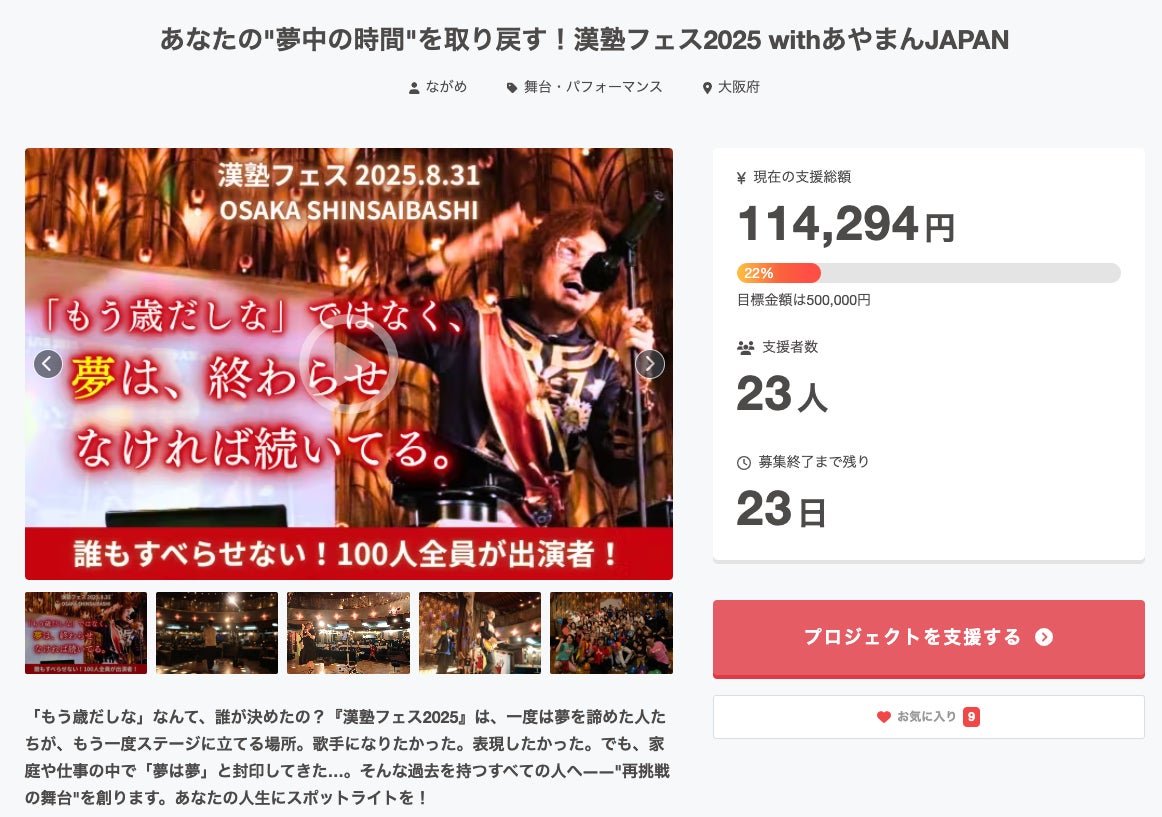Go to next slide arrow
The height and width of the screenshot is (817, 1162).
coord(650,364)
